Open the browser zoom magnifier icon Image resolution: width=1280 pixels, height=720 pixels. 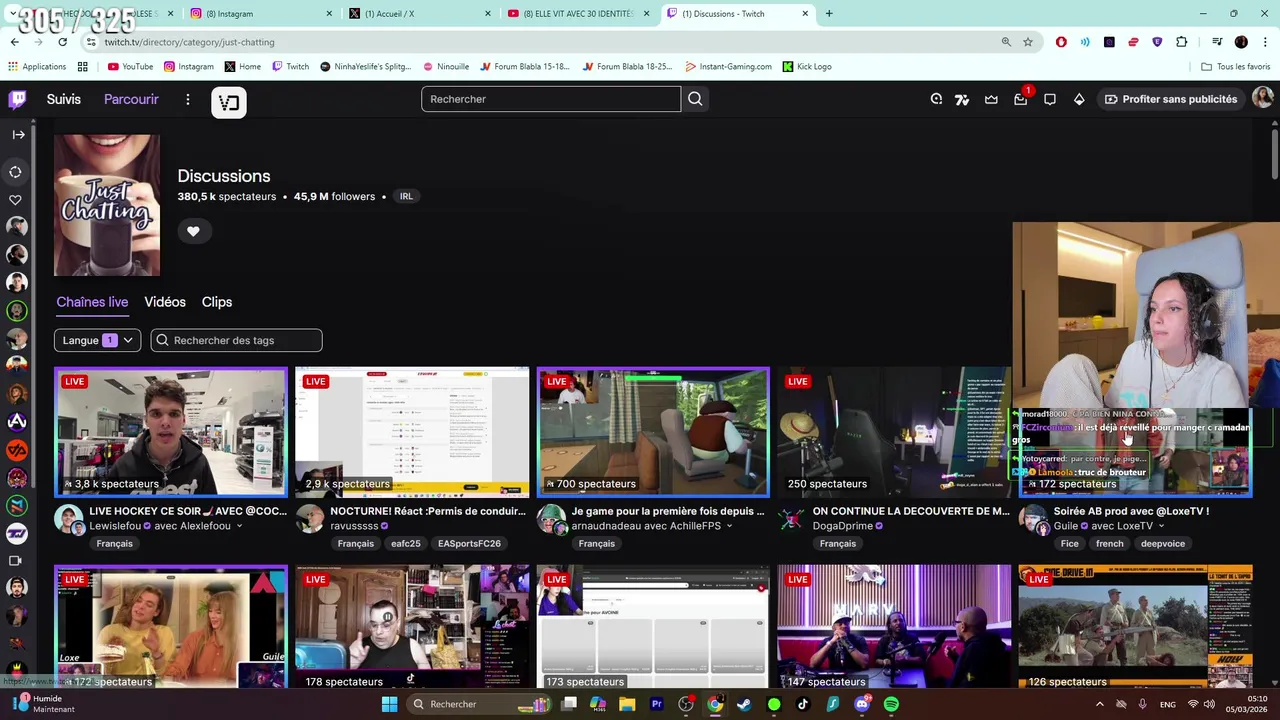coord(1006,42)
